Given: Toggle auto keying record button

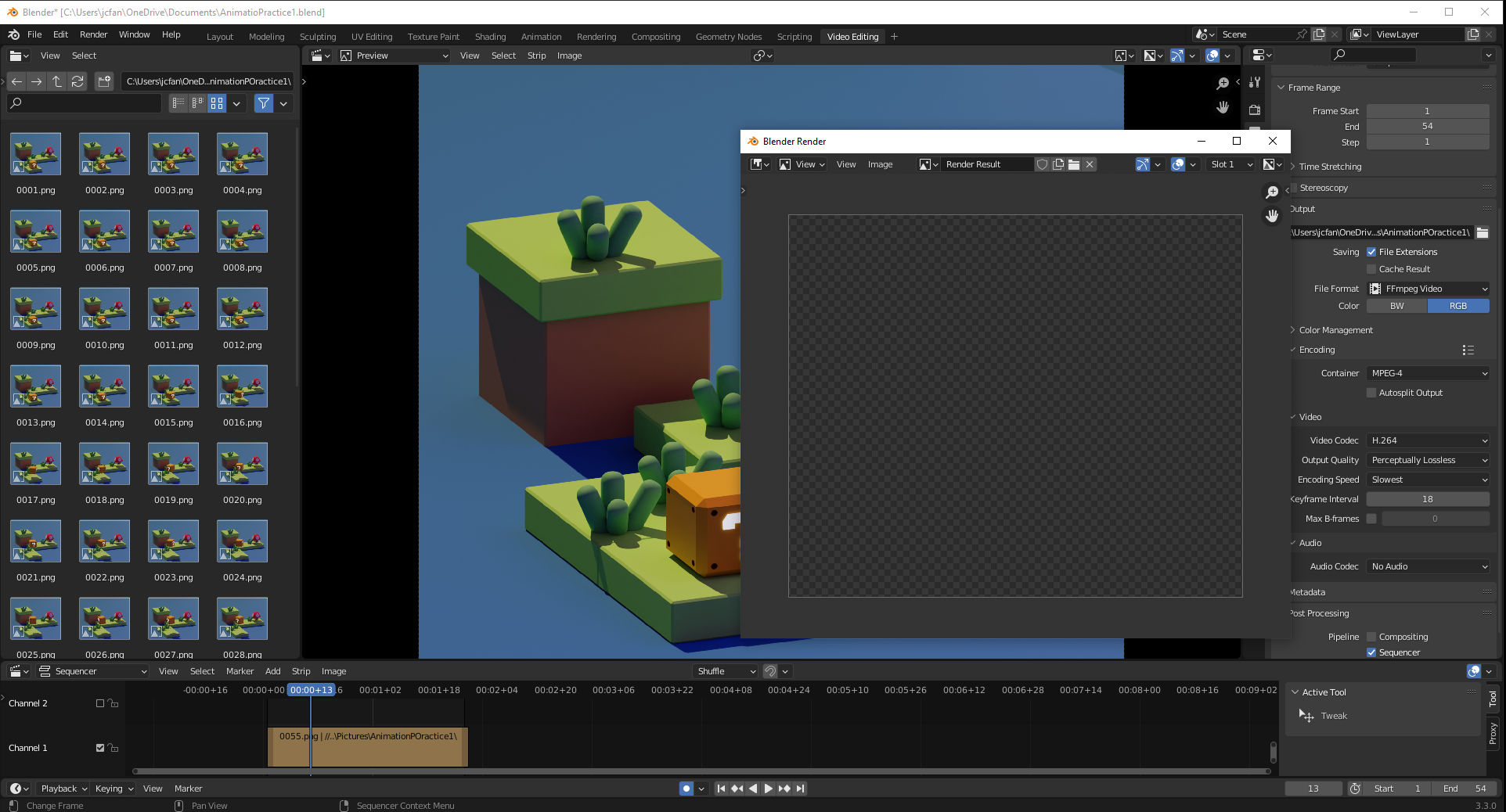Looking at the screenshot, I should pyautogui.click(x=686, y=789).
